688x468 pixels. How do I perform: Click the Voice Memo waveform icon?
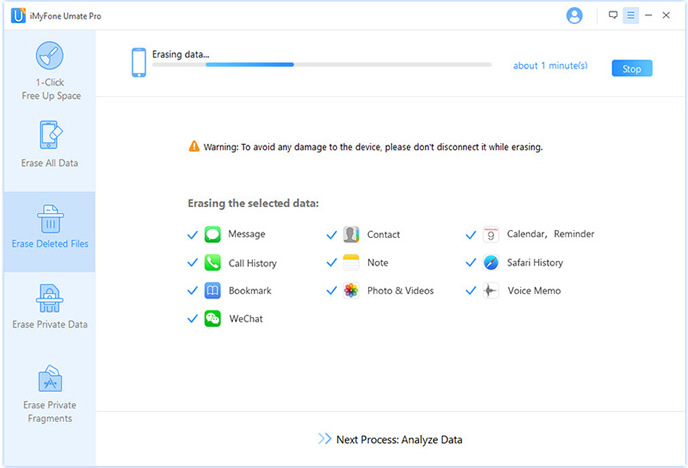491,290
